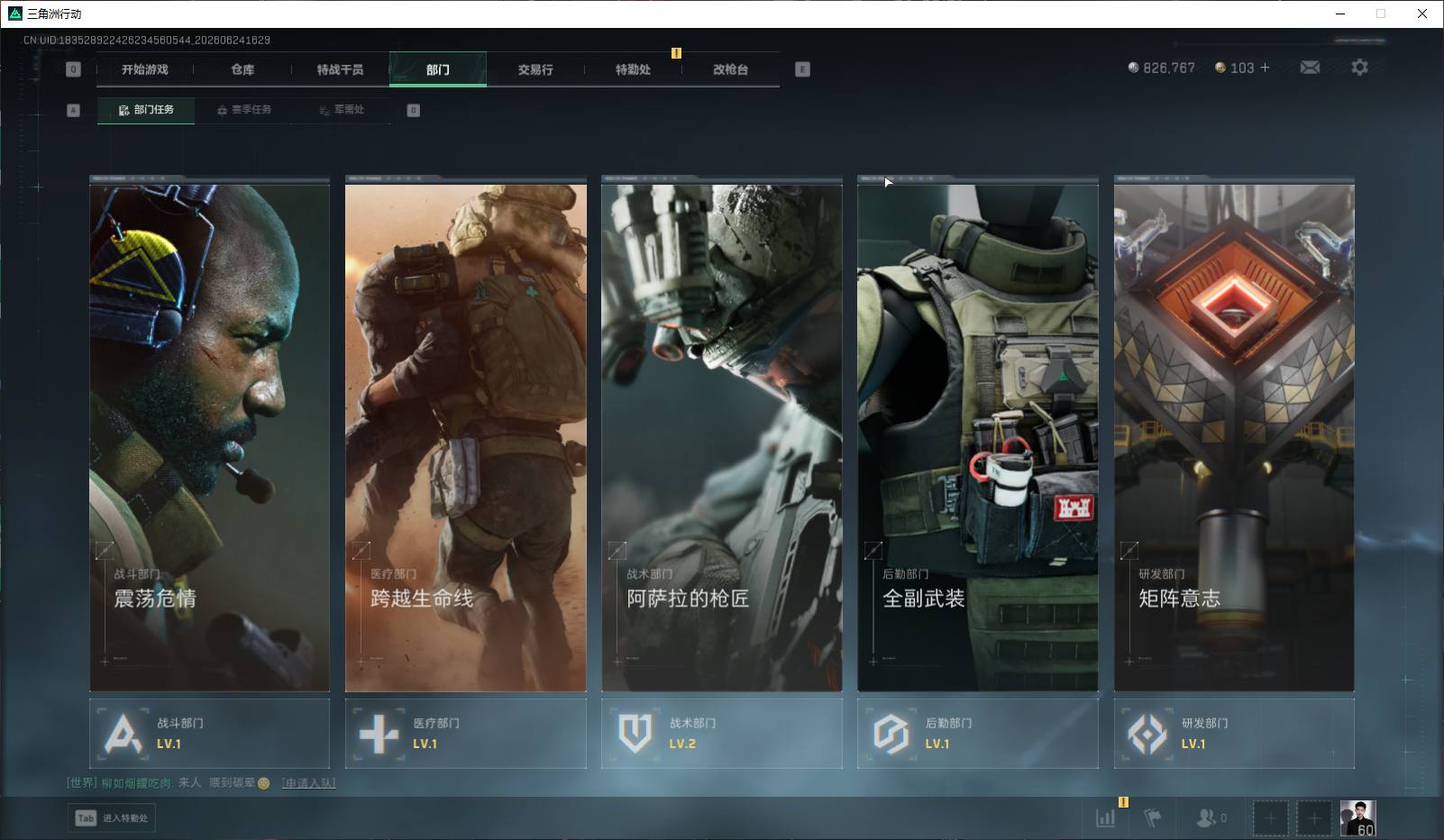
Task: Click the 后勤部门 hexagon emblem icon
Action: coord(891,734)
